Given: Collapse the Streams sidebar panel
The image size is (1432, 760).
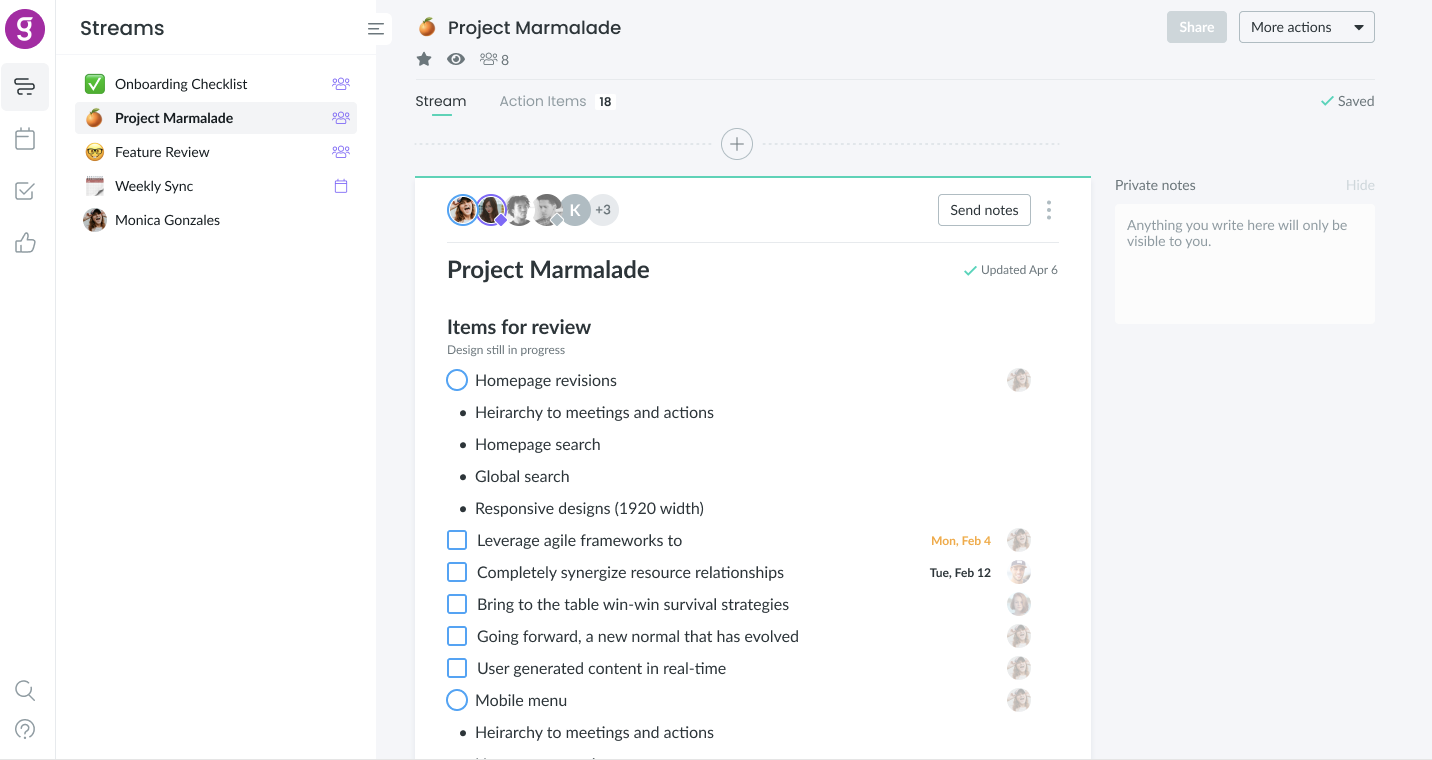Looking at the screenshot, I should click(376, 29).
